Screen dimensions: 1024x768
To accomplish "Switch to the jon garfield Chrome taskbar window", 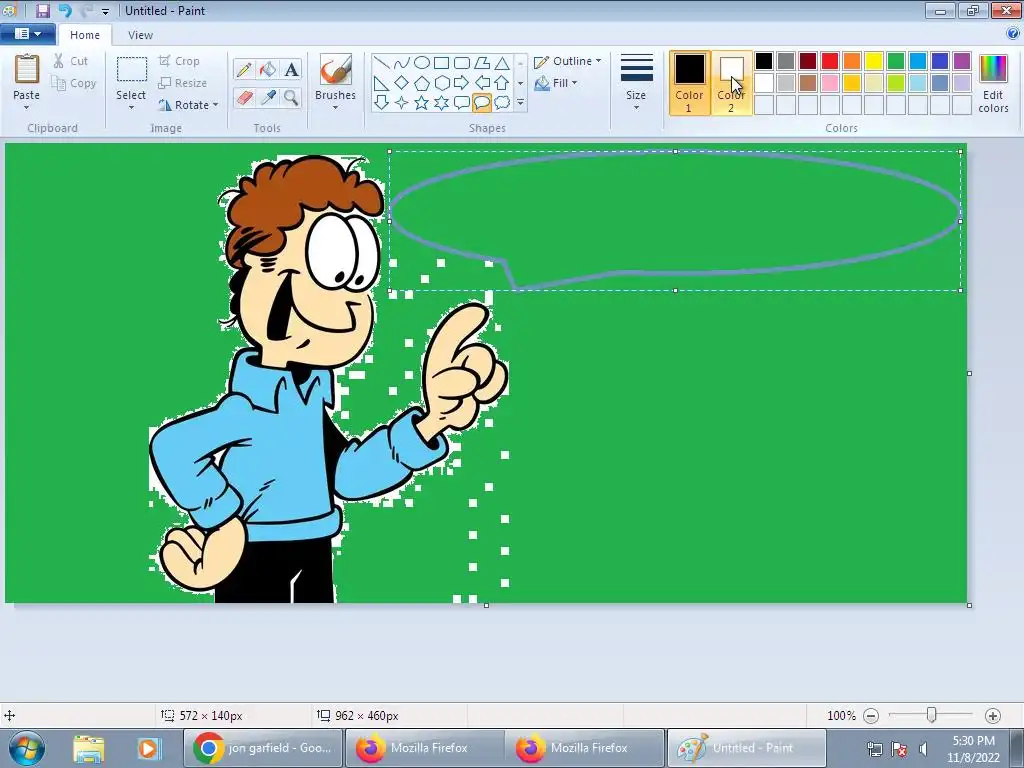I will 263,748.
